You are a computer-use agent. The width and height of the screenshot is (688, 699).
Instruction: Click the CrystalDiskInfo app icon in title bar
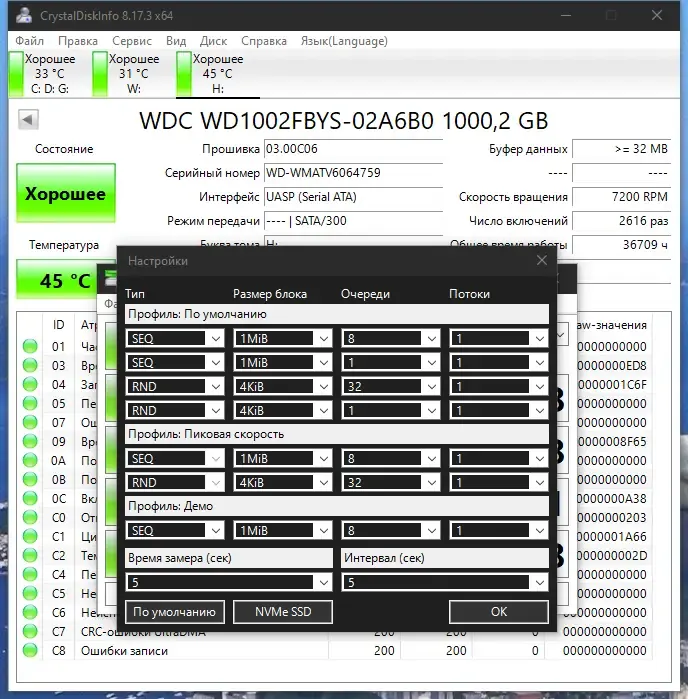24,15
